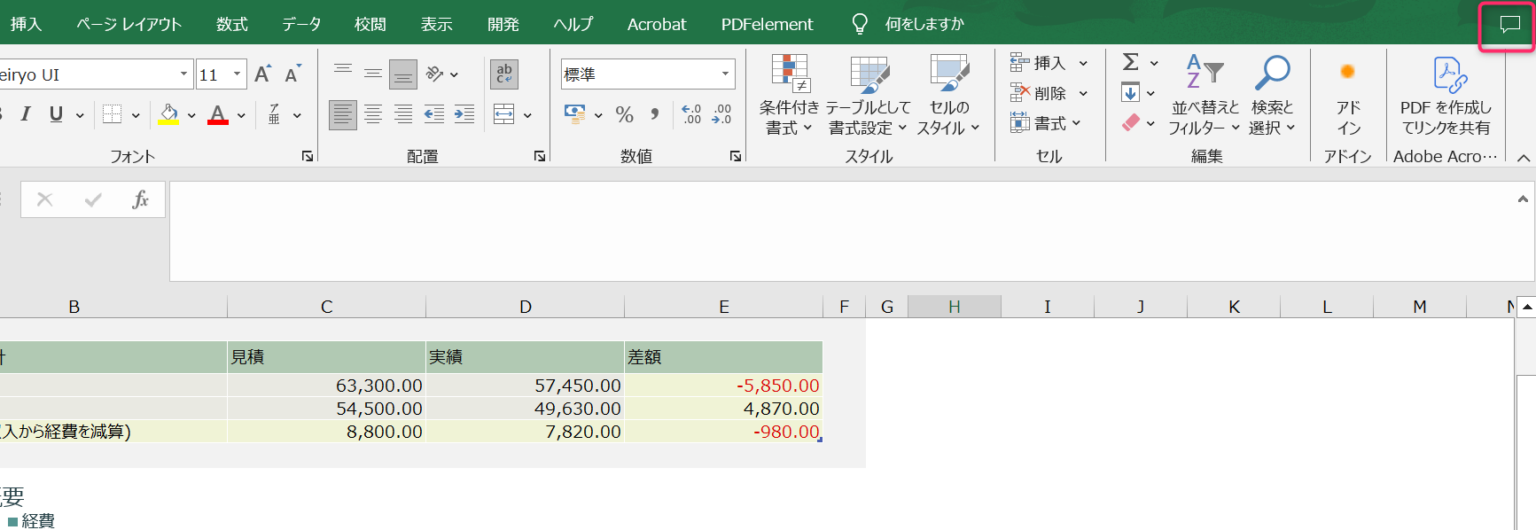The image size is (1536, 530).
Task: Open the 数値 dialog launcher
Action: (x=735, y=156)
